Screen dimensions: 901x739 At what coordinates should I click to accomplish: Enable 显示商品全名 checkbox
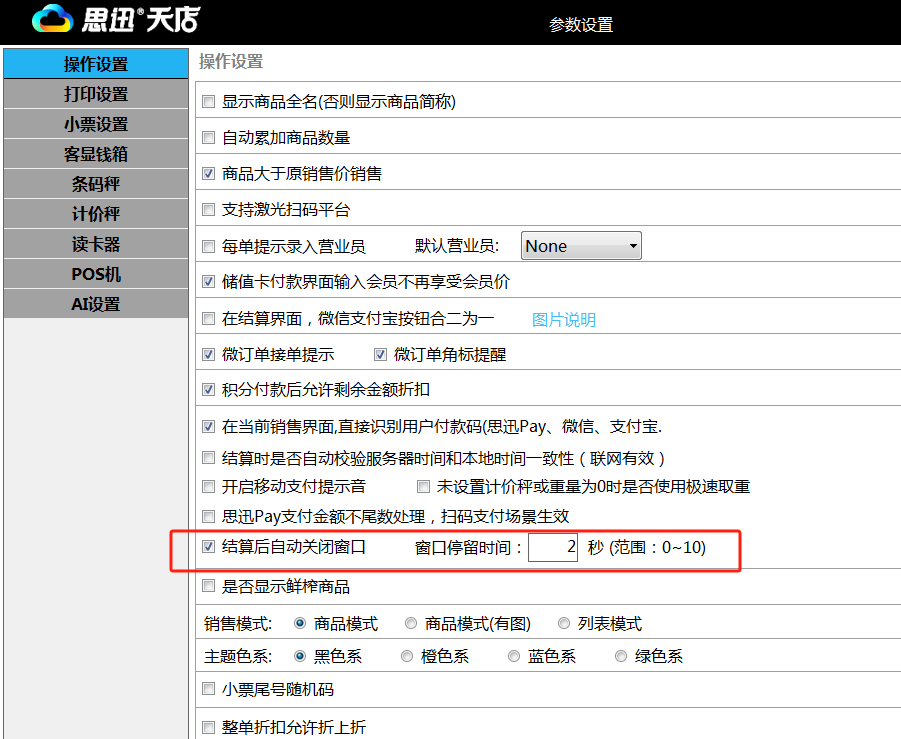pos(209,102)
